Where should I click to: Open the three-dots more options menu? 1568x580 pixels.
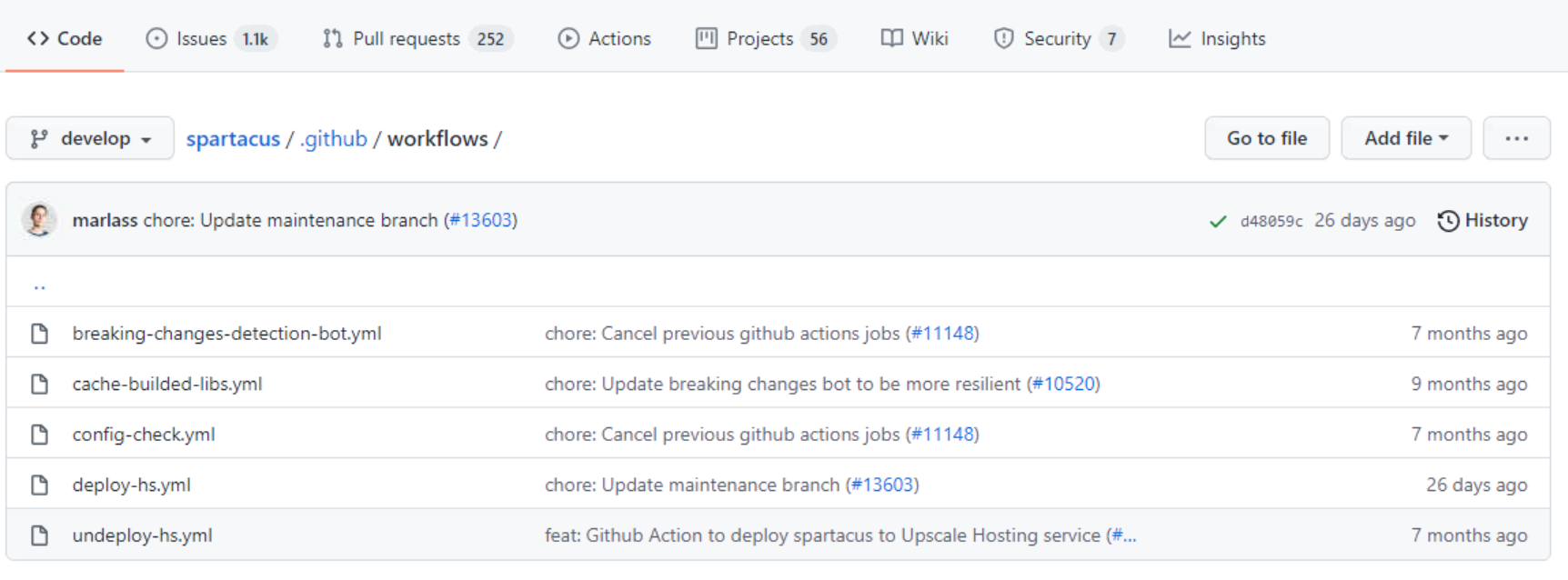click(x=1516, y=138)
